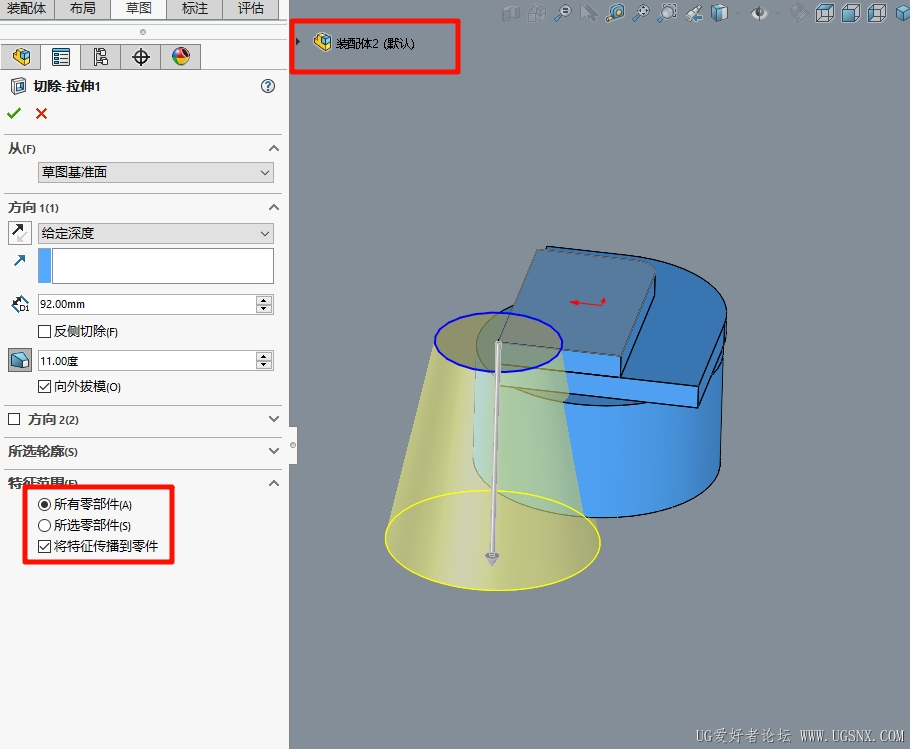The image size is (910, 749).
Task: Select the Shaded With Edges display style
Action: pyautogui.click(x=851, y=13)
